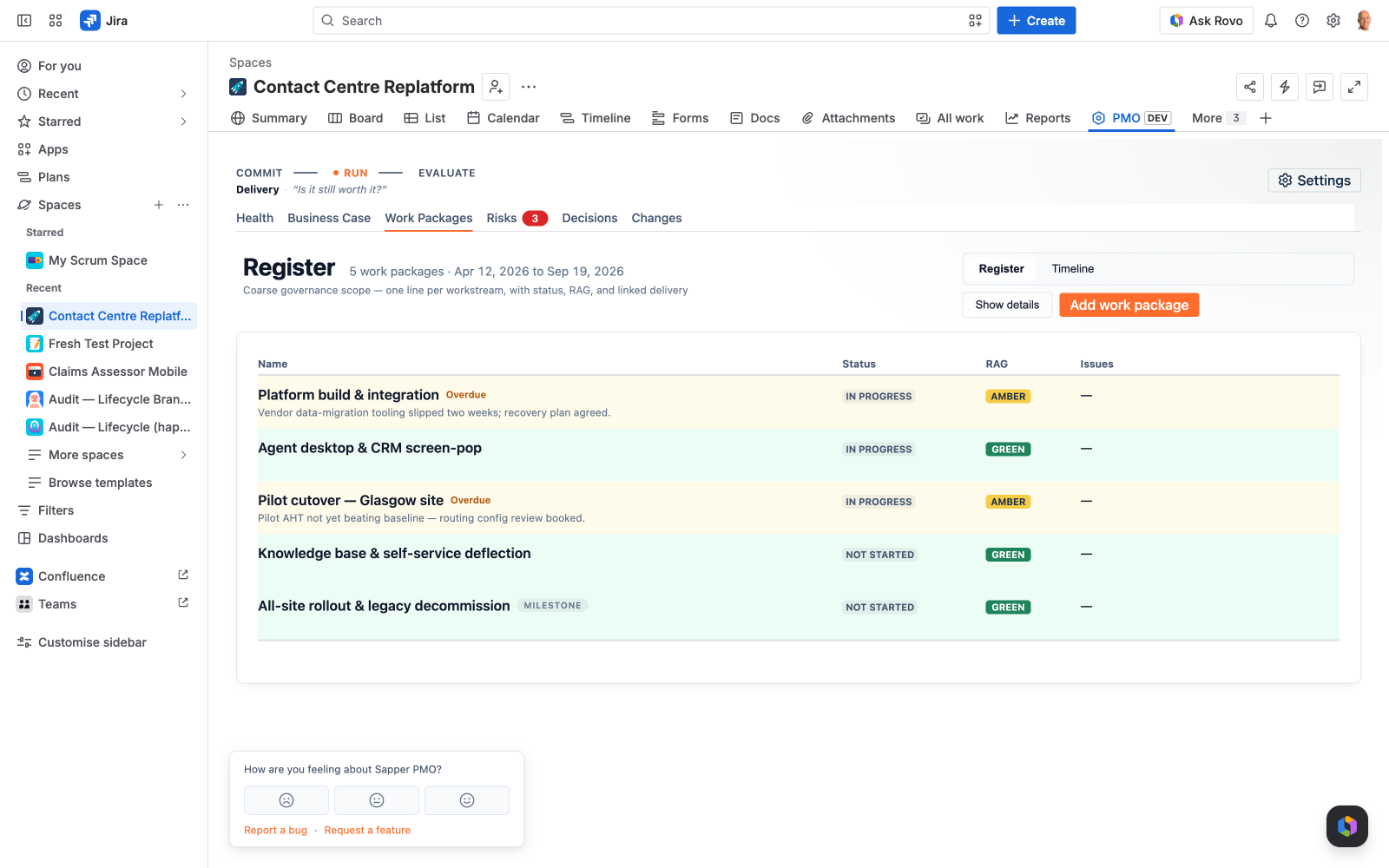Screen dimensions: 1389x868
Task: Expand the Recent menu chevron
Action: coord(183,94)
